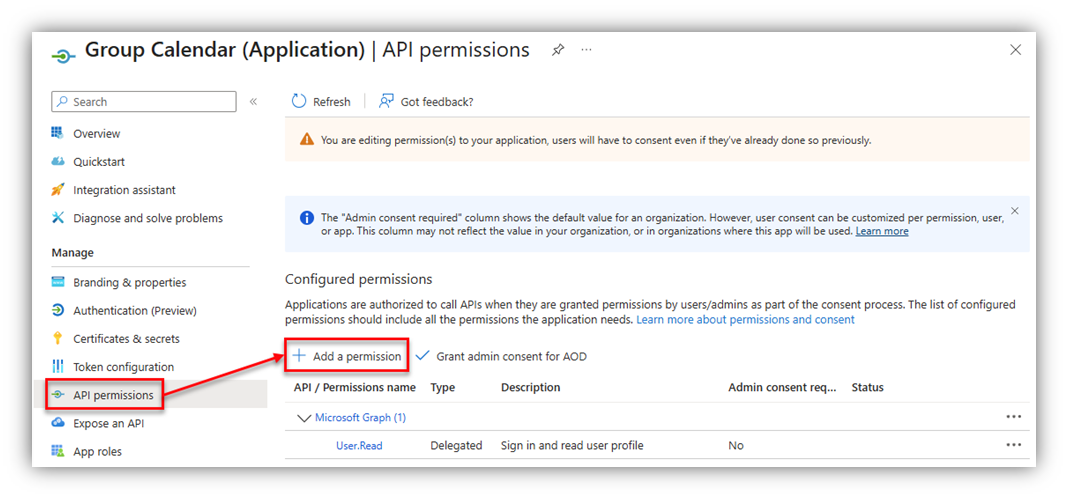
Task: Click the Status column header
Action: pos(867,387)
